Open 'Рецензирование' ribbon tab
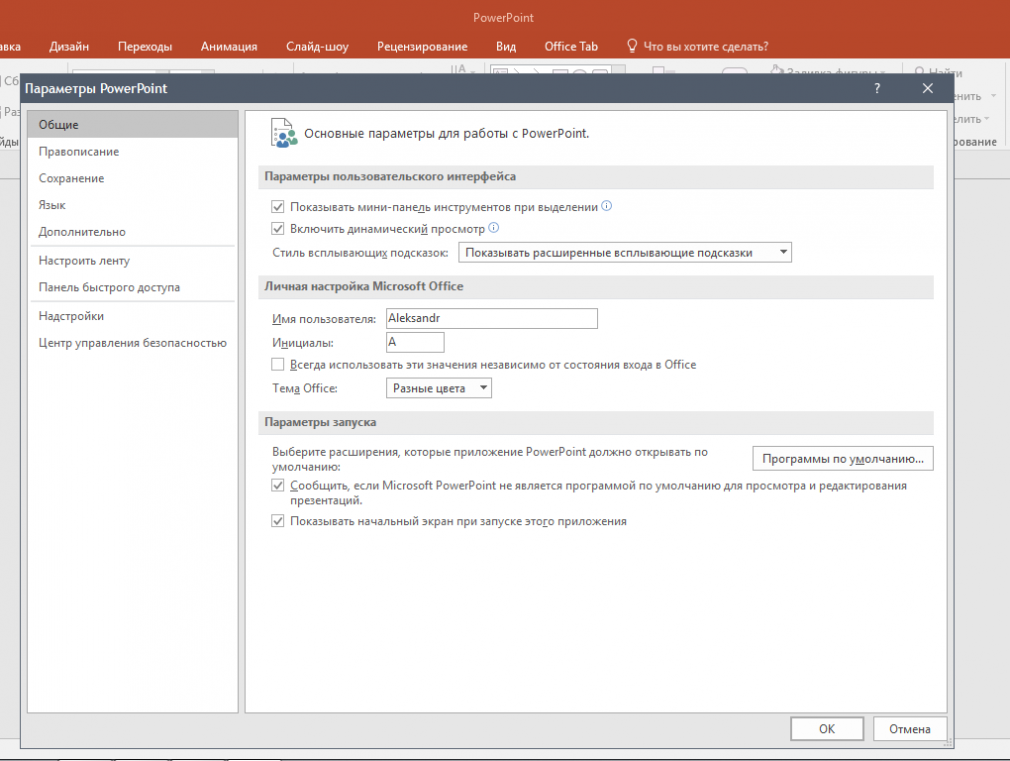Image resolution: width=1010 pixels, height=761 pixels. [422, 46]
